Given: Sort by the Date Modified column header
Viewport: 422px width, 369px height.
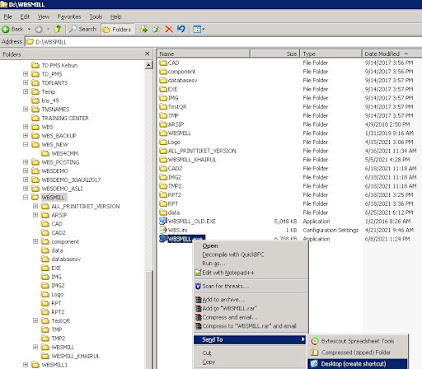Looking at the screenshot, I should click(x=392, y=54).
